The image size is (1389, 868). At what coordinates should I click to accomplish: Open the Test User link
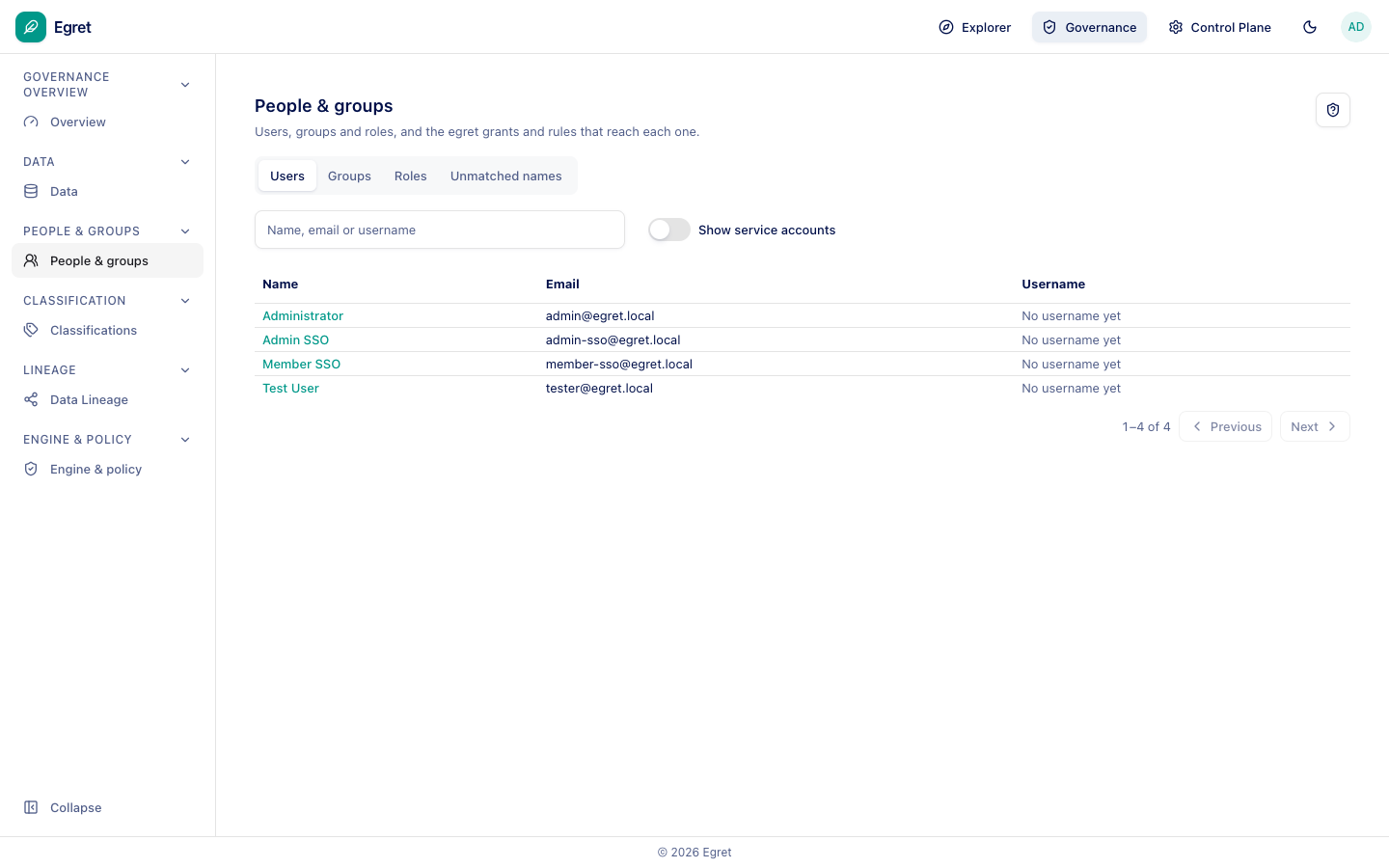290,389
